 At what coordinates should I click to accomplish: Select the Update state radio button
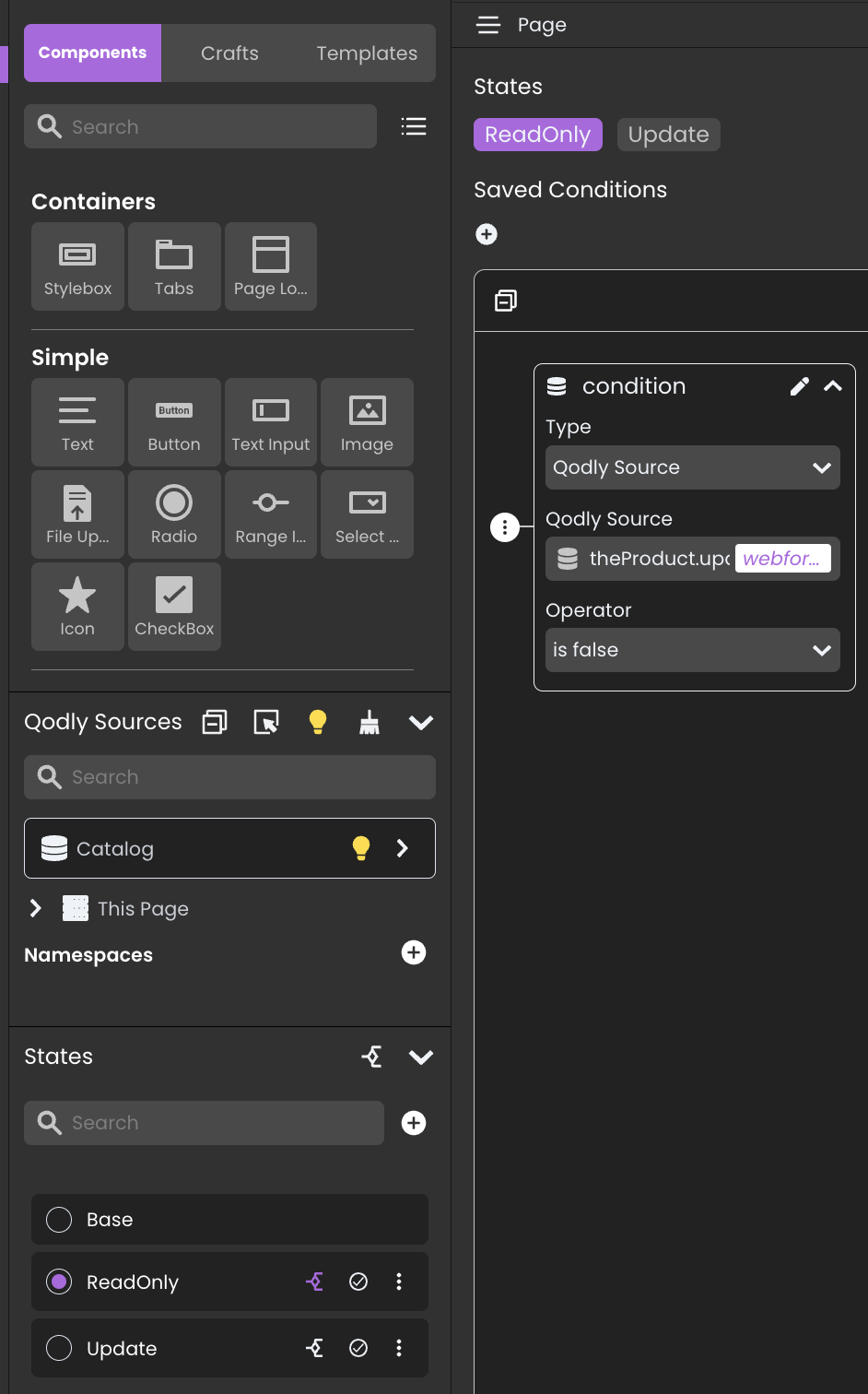pos(59,1348)
